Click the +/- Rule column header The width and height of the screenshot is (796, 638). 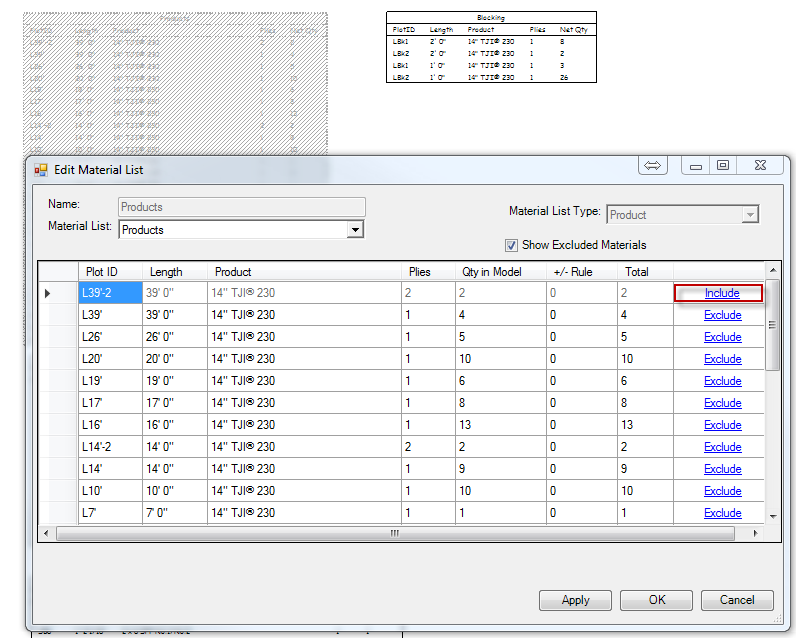tap(582, 272)
